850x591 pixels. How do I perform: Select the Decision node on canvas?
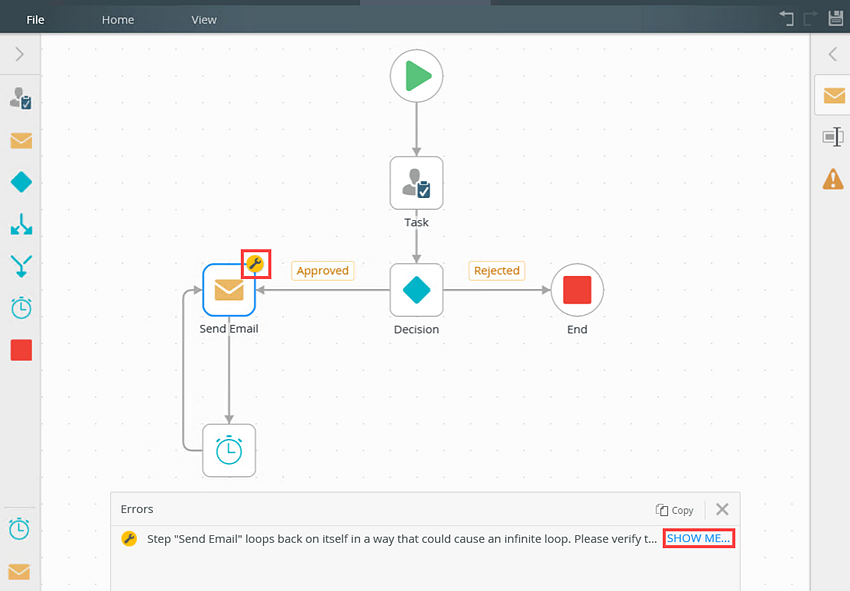416,290
